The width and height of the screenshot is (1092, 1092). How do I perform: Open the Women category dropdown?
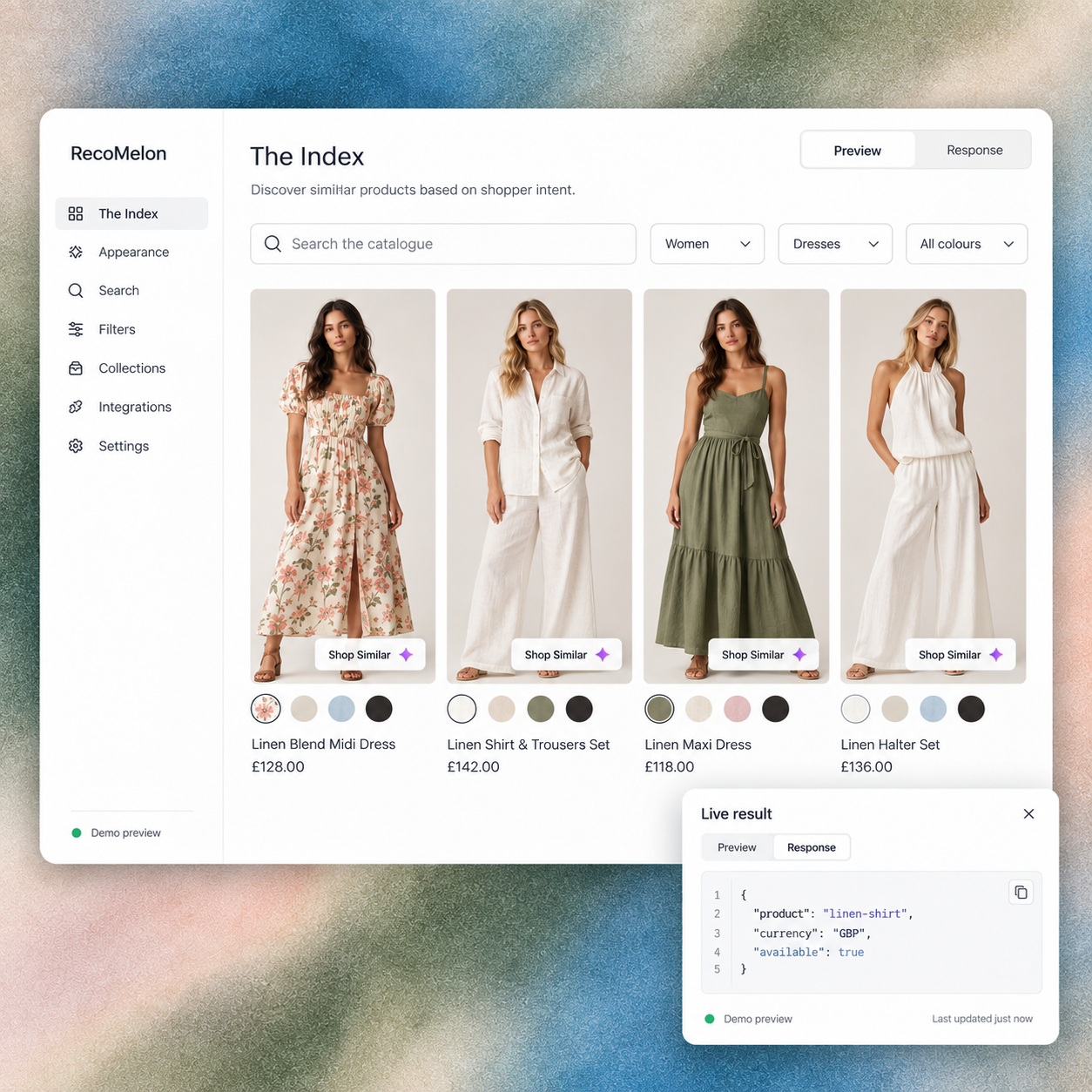[707, 244]
